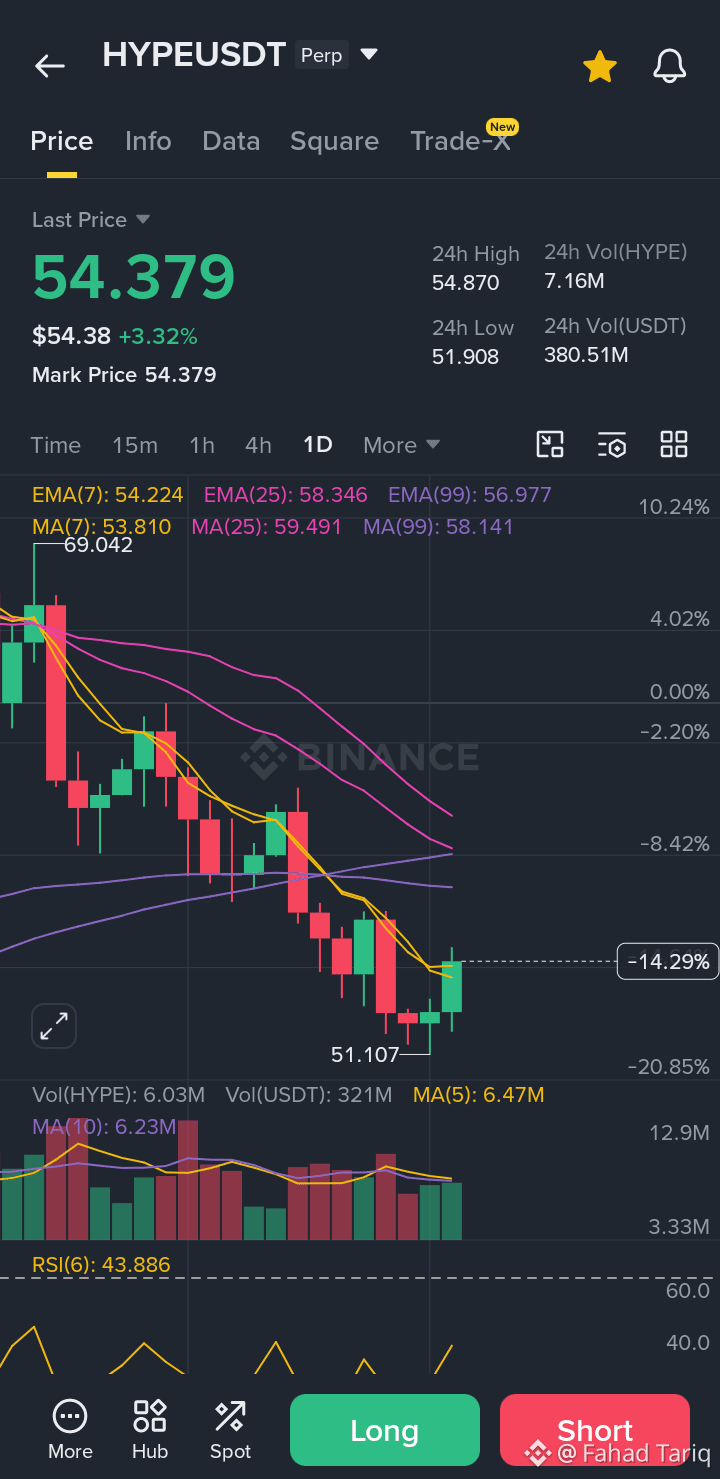Switch to the Info tab
This screenshot has width=720, height=1479.
point(148,141)
